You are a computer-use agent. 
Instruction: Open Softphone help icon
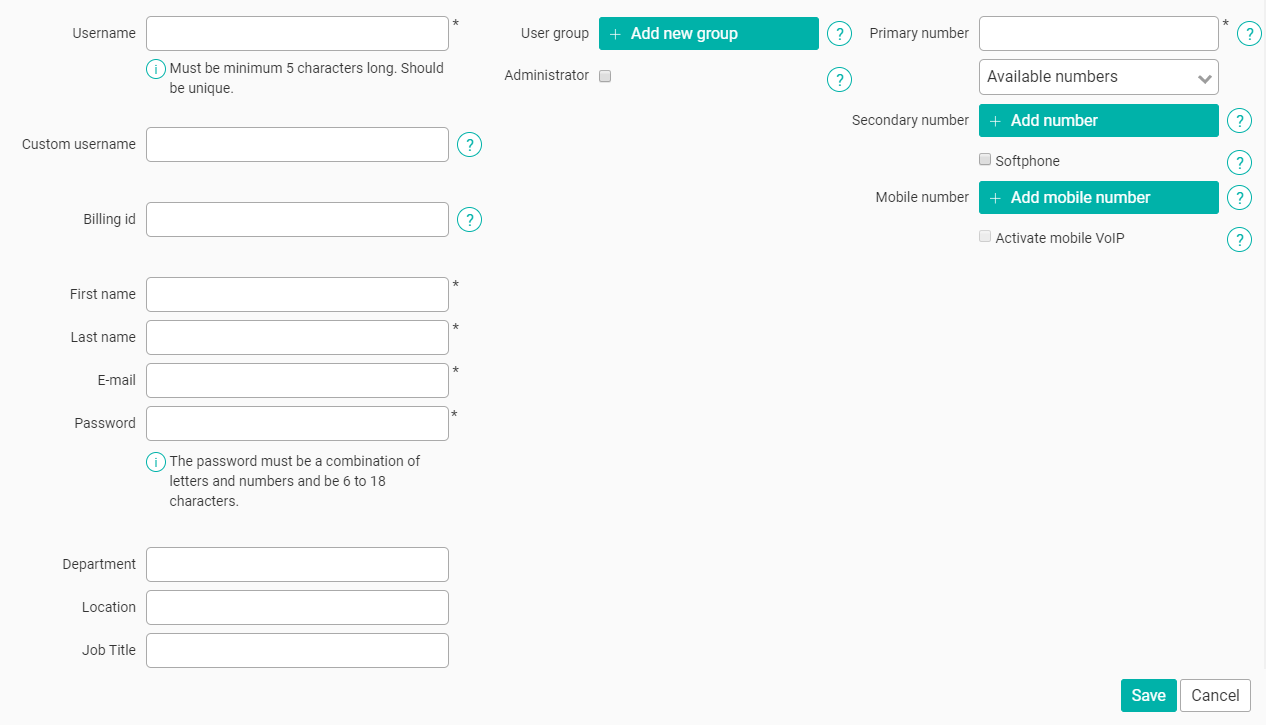pos(1239,163)
